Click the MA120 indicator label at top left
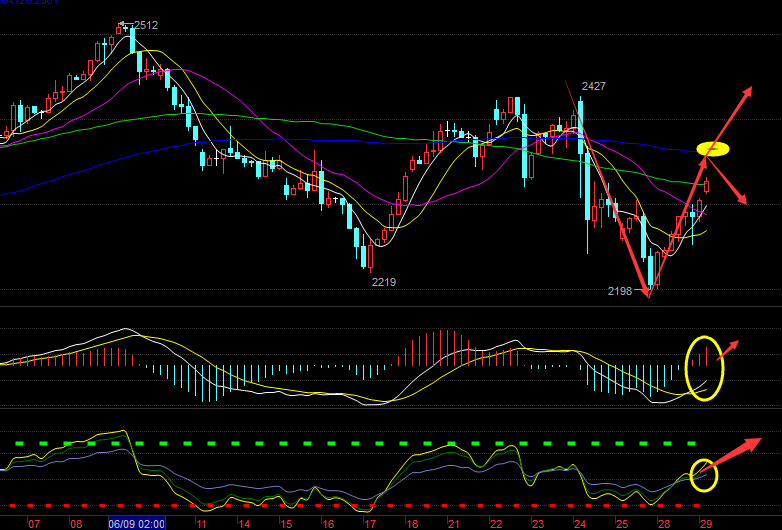This screenshot has height=530, width=782. (x=30, y=3)
